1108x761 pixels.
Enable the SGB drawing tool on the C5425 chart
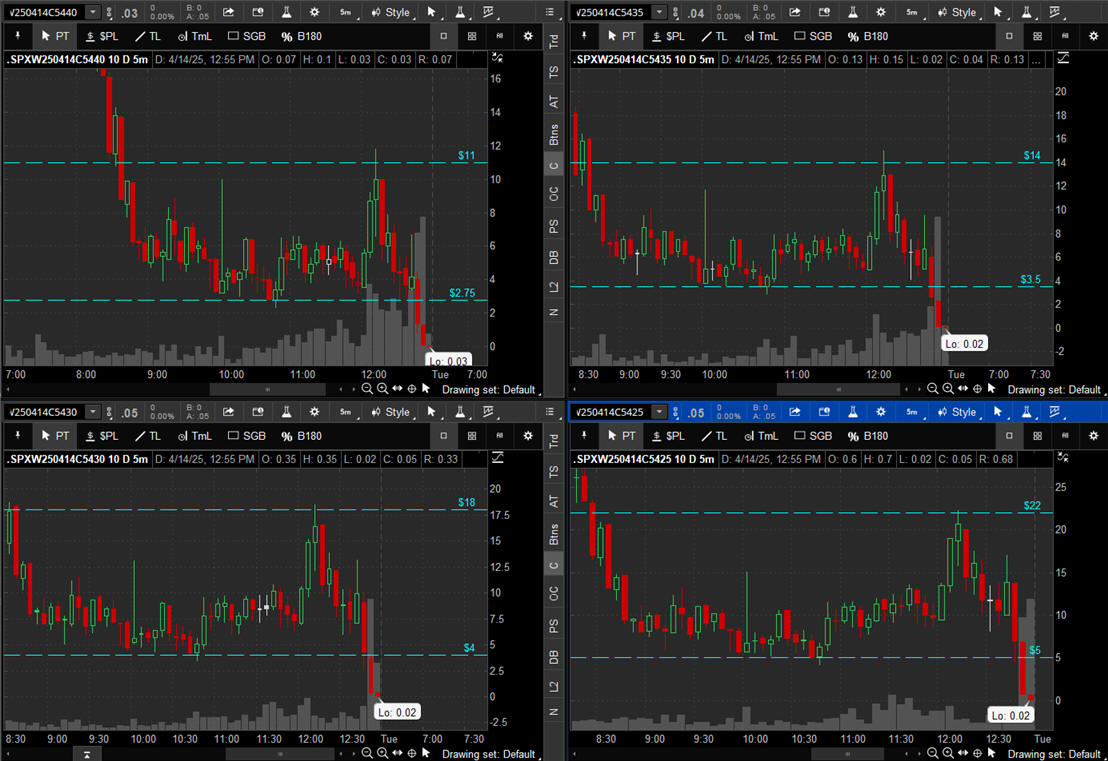click(x=811, y=436)
